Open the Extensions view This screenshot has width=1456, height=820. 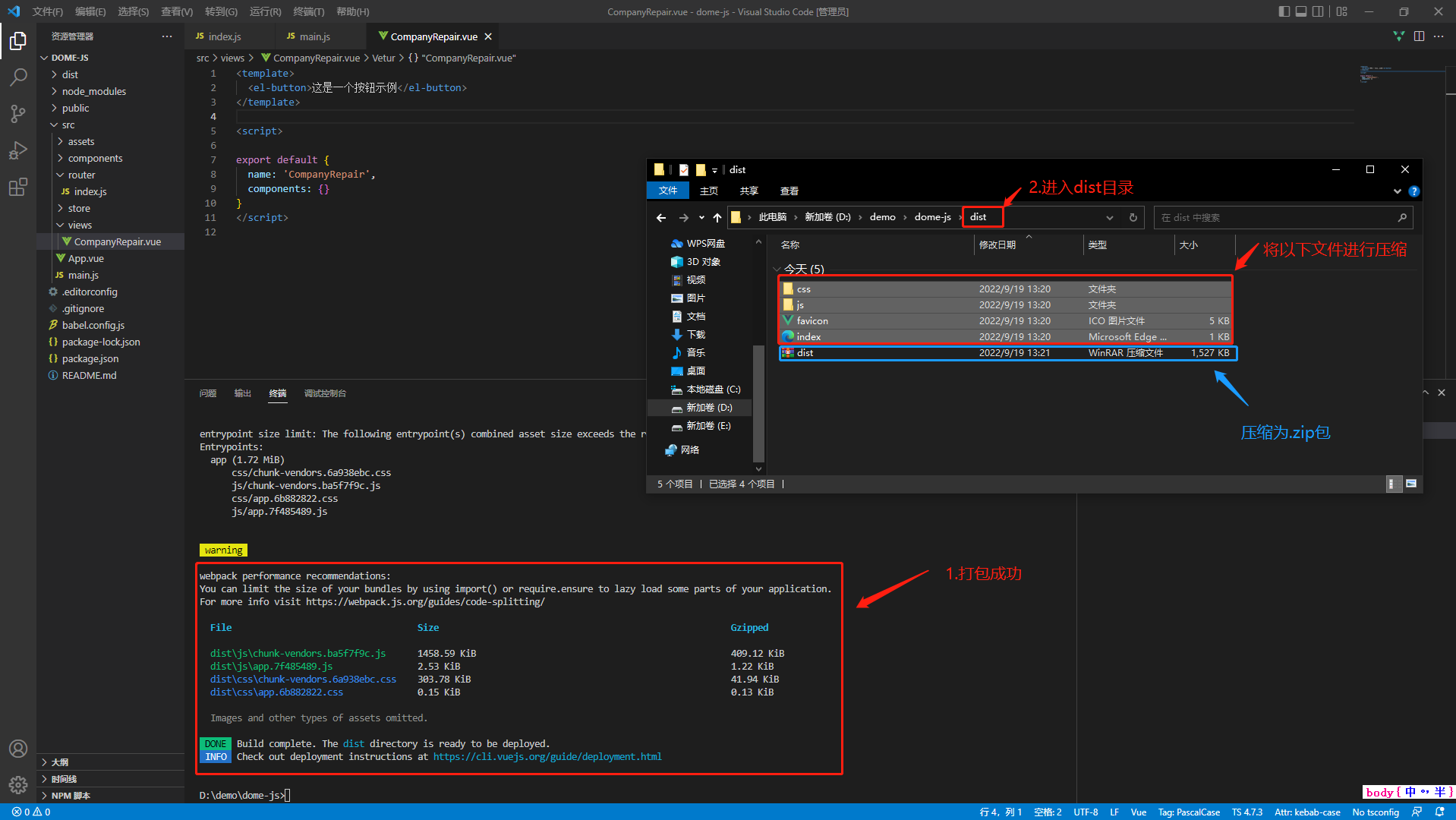point(18,187)
